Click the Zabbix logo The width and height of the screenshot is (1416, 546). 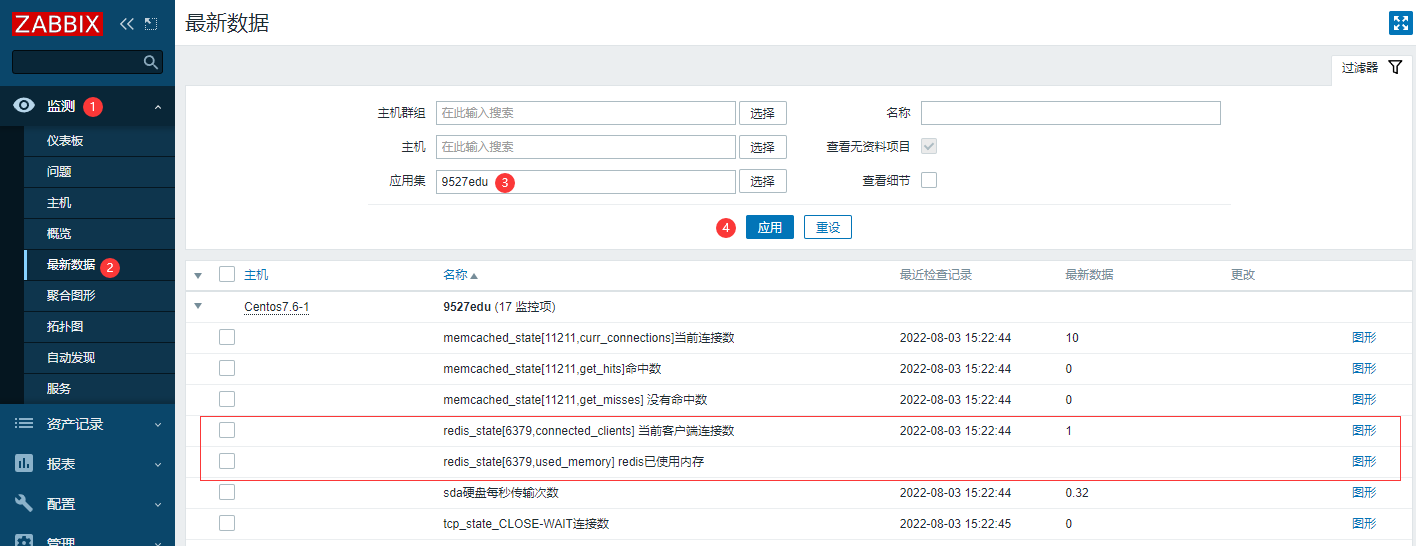(x=58, y=23)
